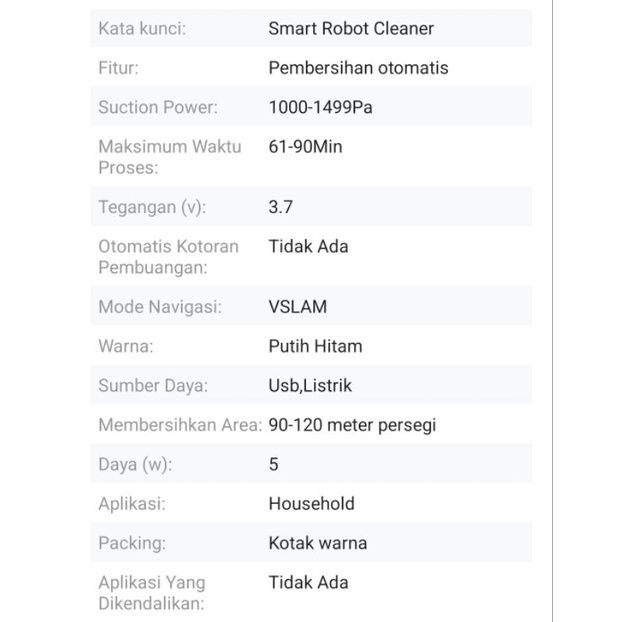
Task: Select the Pembersihan otomatis feature text
Action: (359, 68)
